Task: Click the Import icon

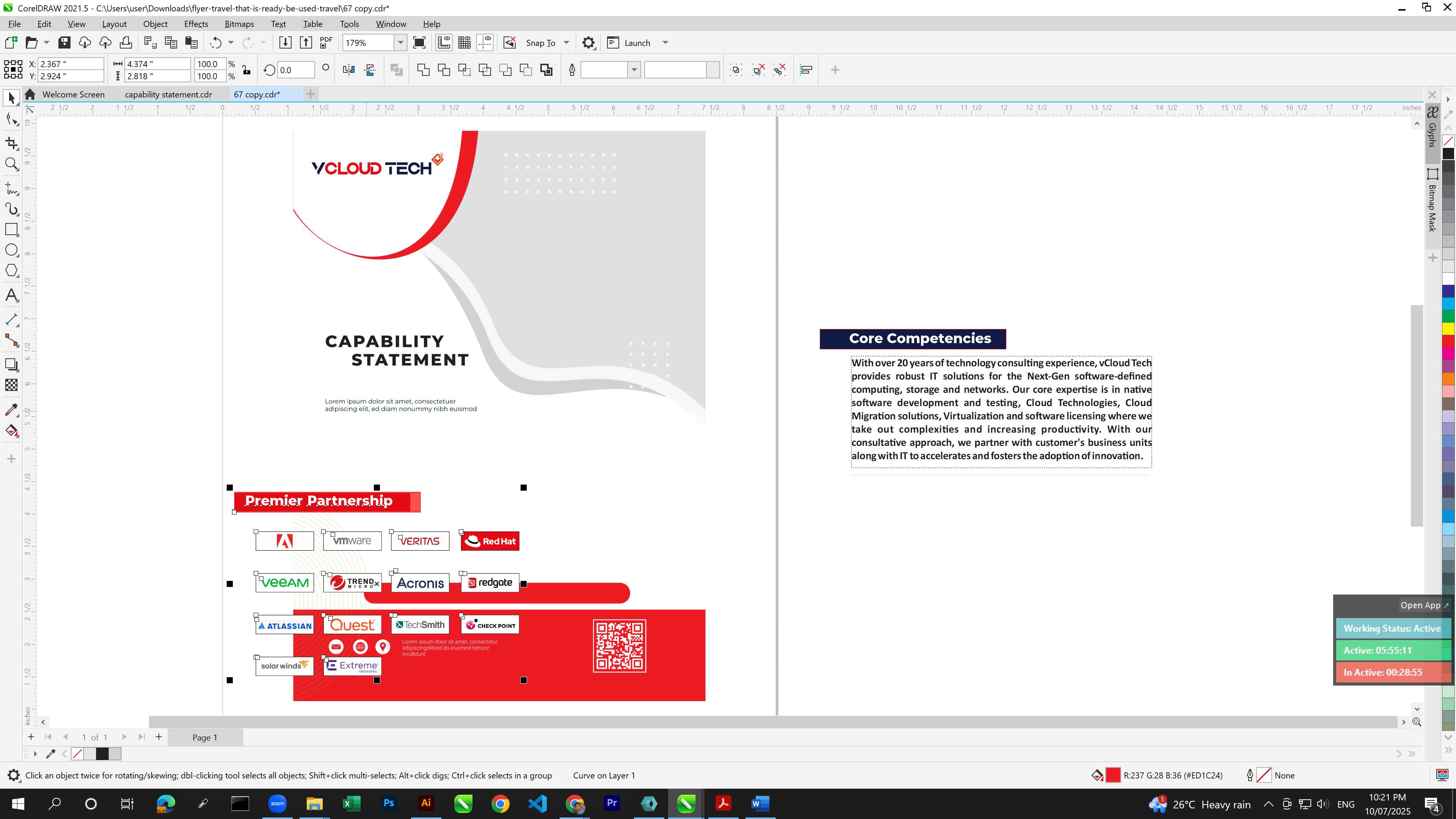Action: click(286, 42)
